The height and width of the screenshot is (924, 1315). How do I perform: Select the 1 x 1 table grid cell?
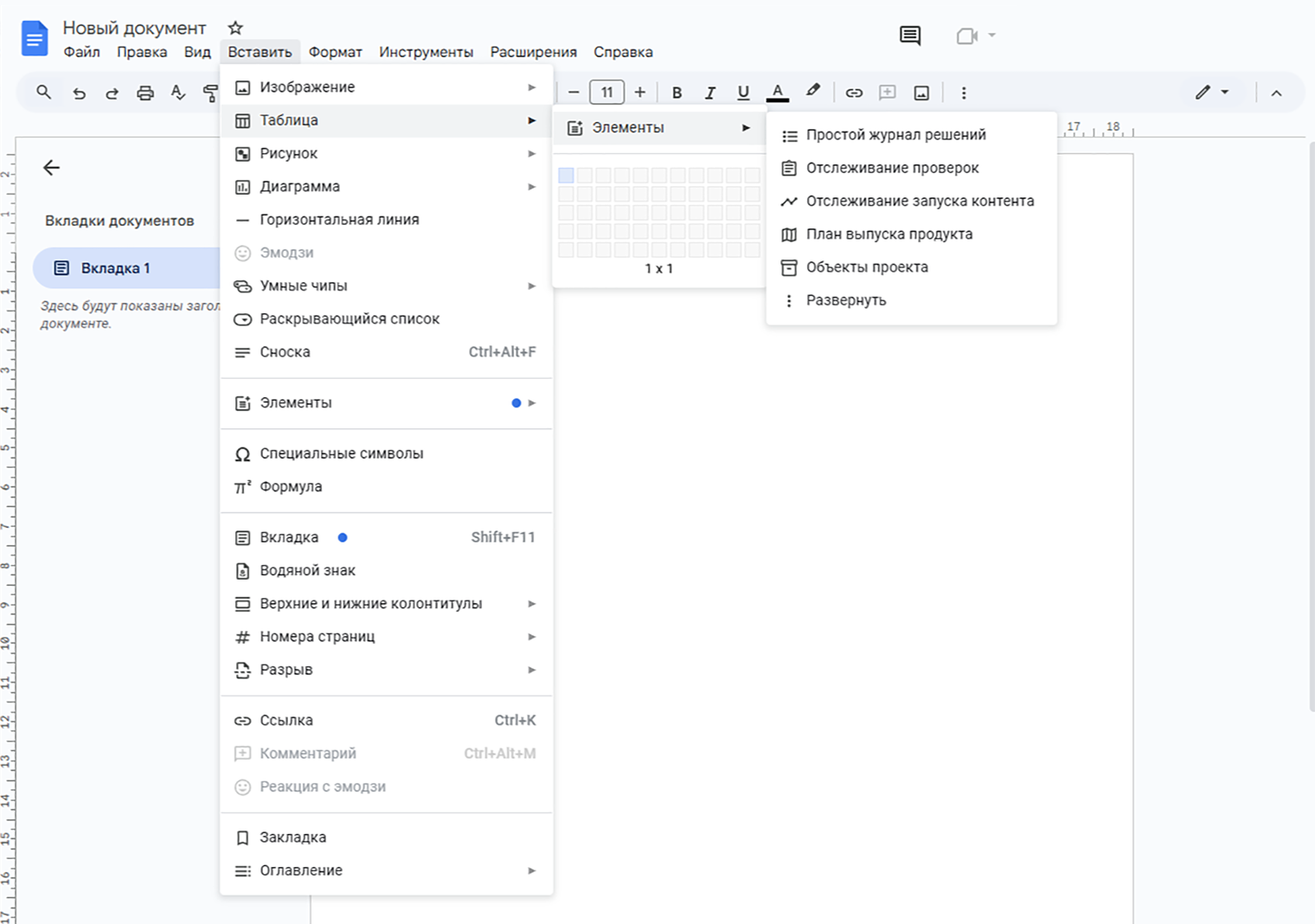[566, 176]
